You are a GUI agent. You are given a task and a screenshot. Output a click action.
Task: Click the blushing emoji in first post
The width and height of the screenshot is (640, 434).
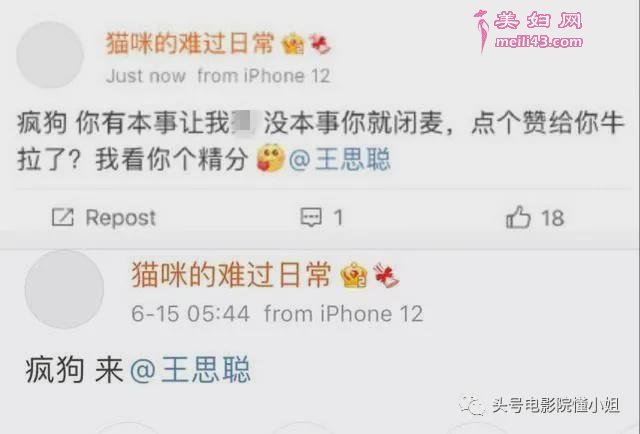click(x=270, y=158)
